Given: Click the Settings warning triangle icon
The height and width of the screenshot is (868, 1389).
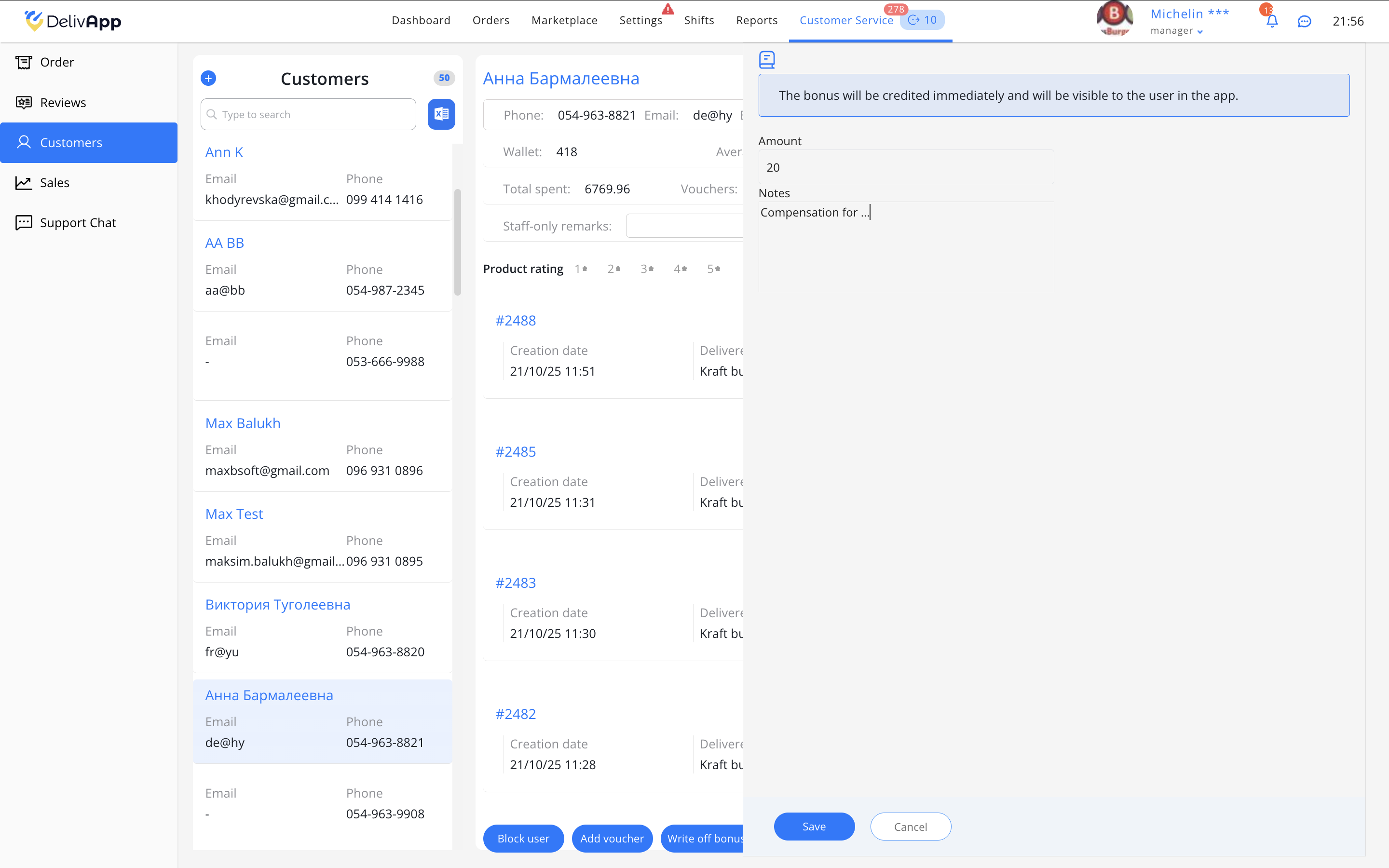Looking at the screenshot, I should pyautogui.click(x=667, y=9).
